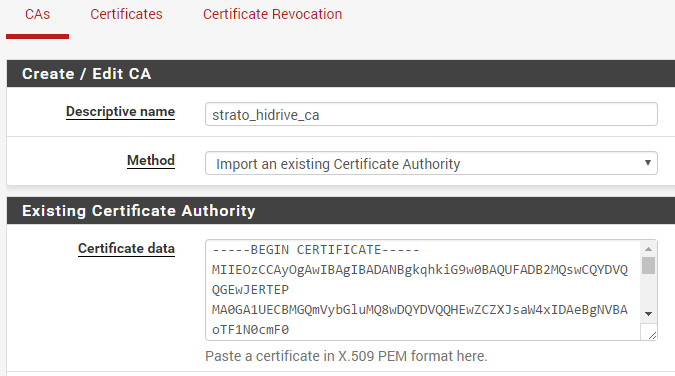Screen dimensions: 675x376
Task: Click the textarea resize grip handle
Action: [652, 335]
